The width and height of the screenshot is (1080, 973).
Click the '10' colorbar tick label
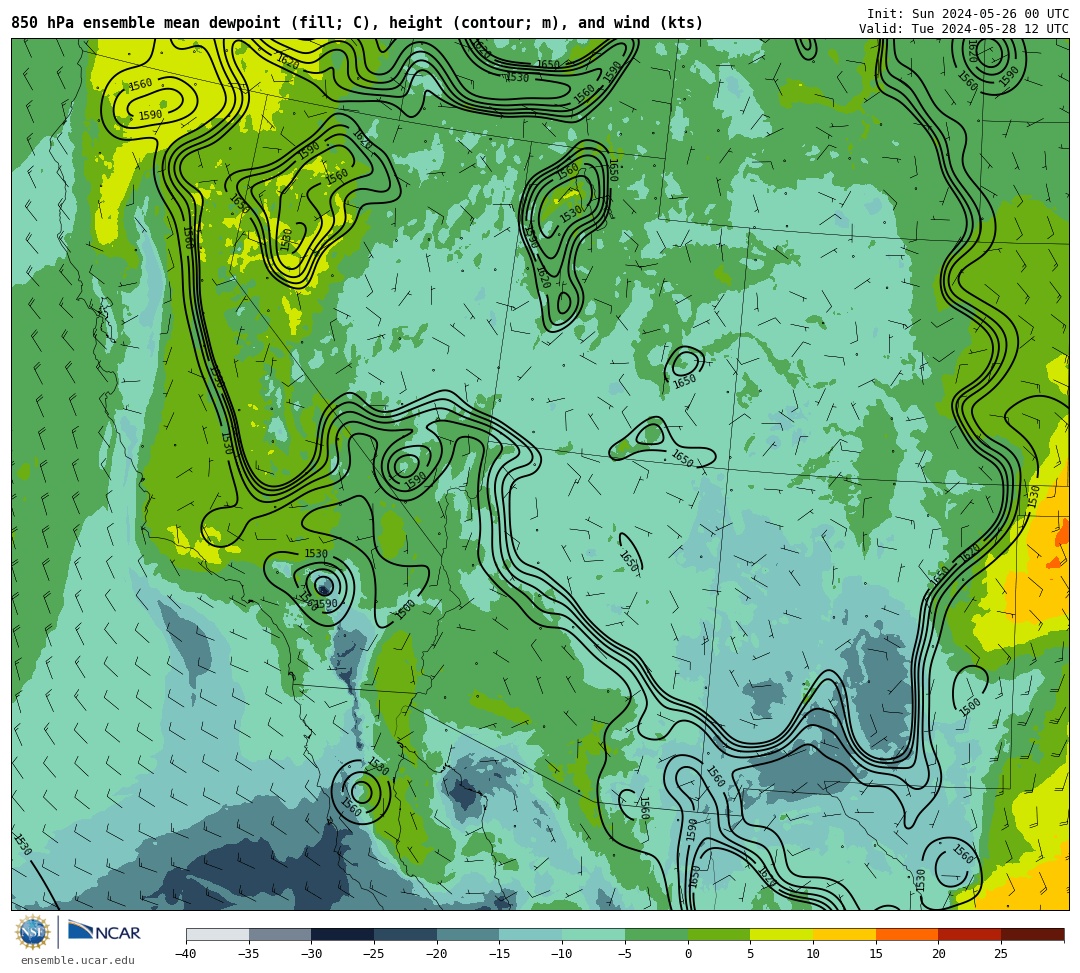[x=813, y=954]
